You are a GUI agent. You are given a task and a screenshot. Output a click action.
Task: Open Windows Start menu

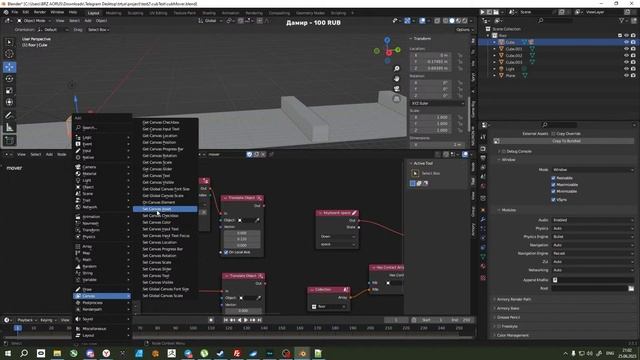point(7,353)
